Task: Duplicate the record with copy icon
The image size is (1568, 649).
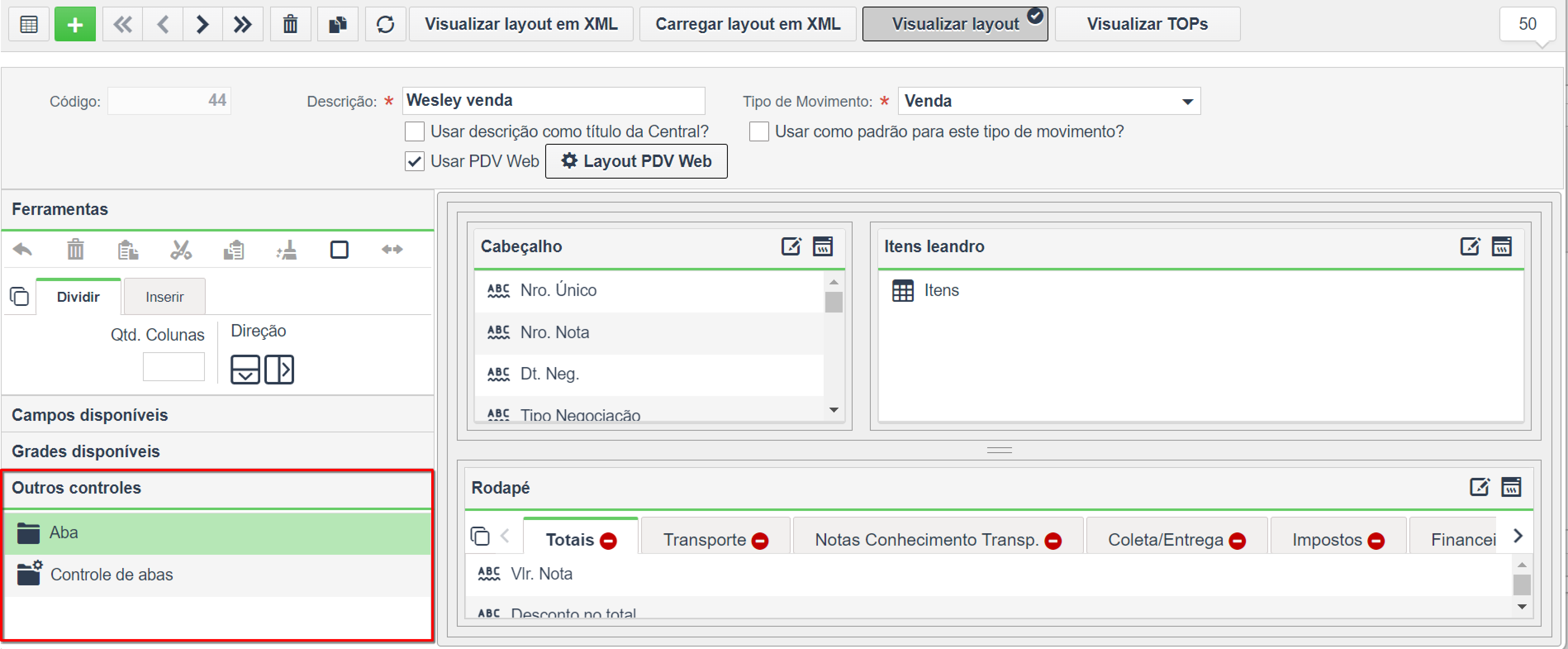Action: point(338,24)
